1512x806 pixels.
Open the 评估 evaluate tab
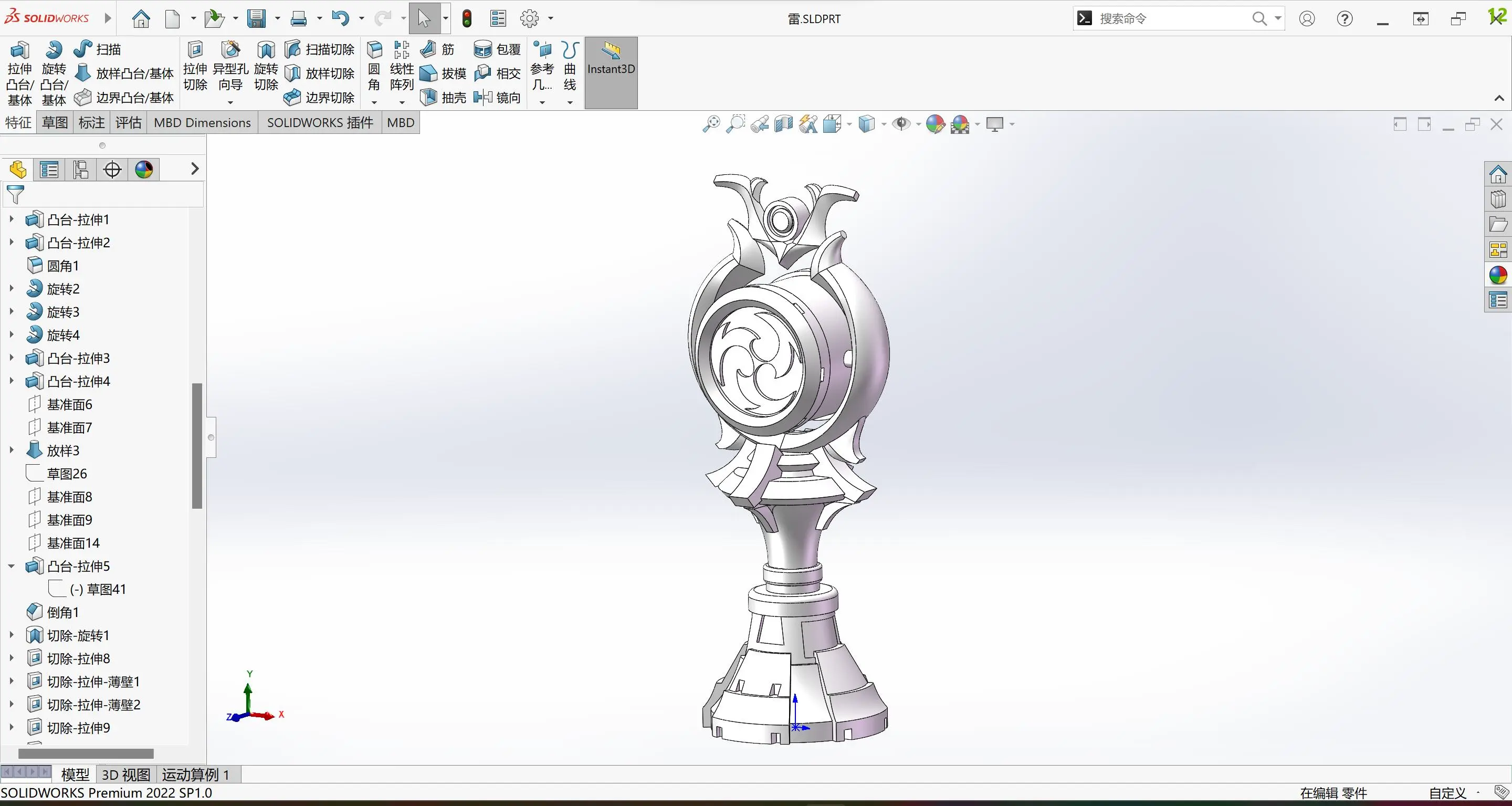128,123
